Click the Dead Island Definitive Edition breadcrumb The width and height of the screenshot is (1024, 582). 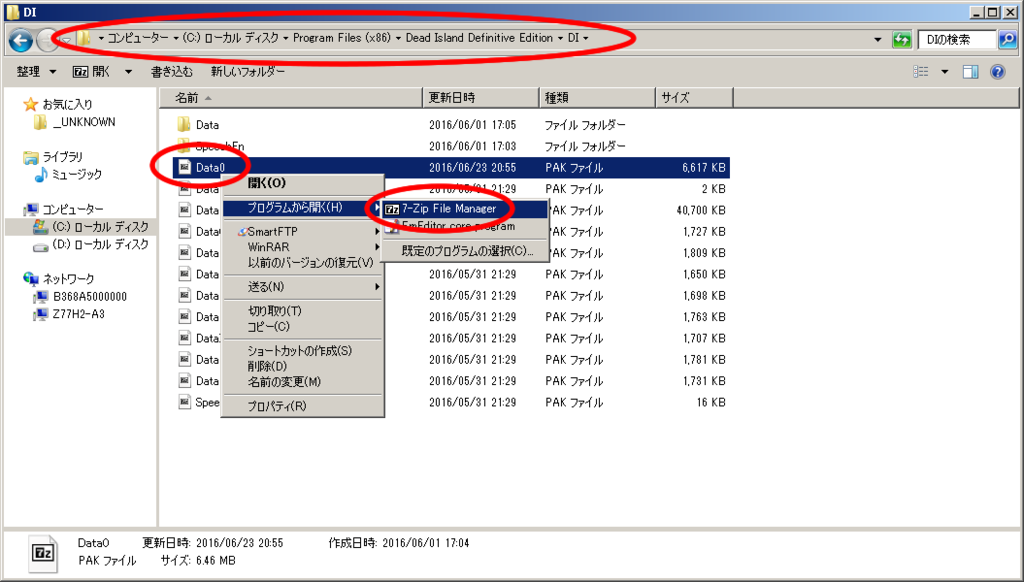(x=479, y=38)
